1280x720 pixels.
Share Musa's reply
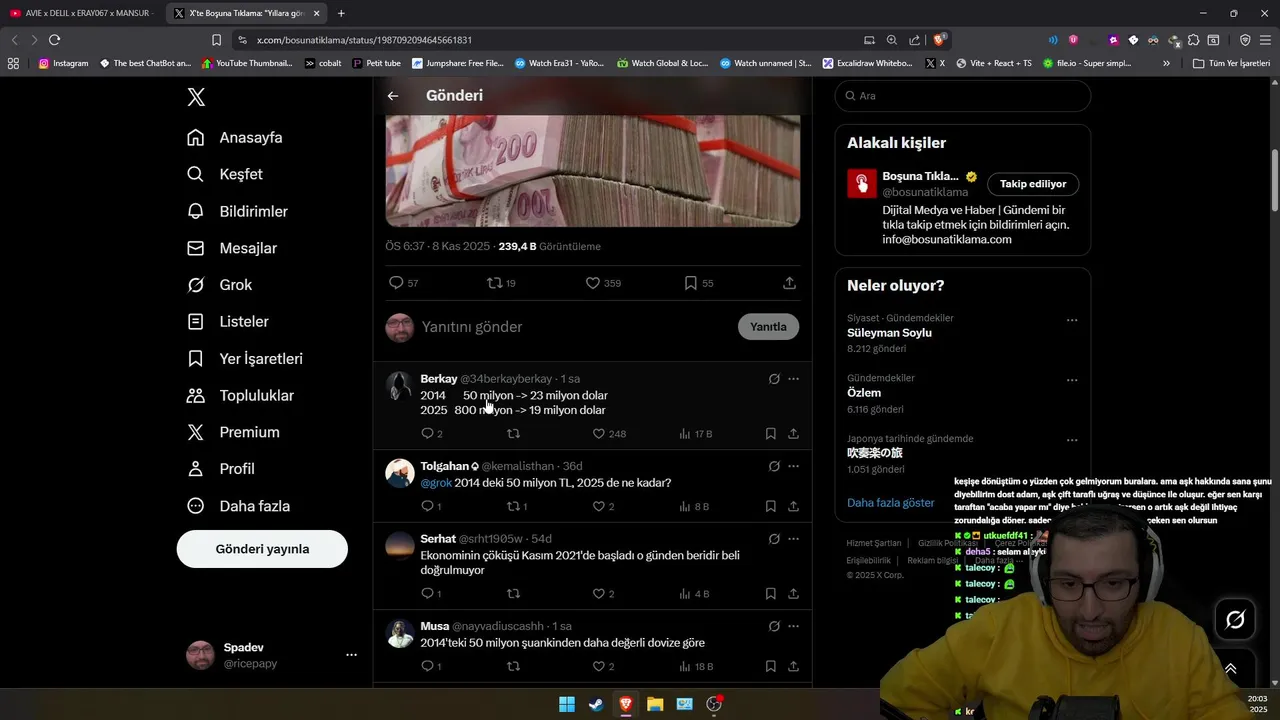(793, 666)
